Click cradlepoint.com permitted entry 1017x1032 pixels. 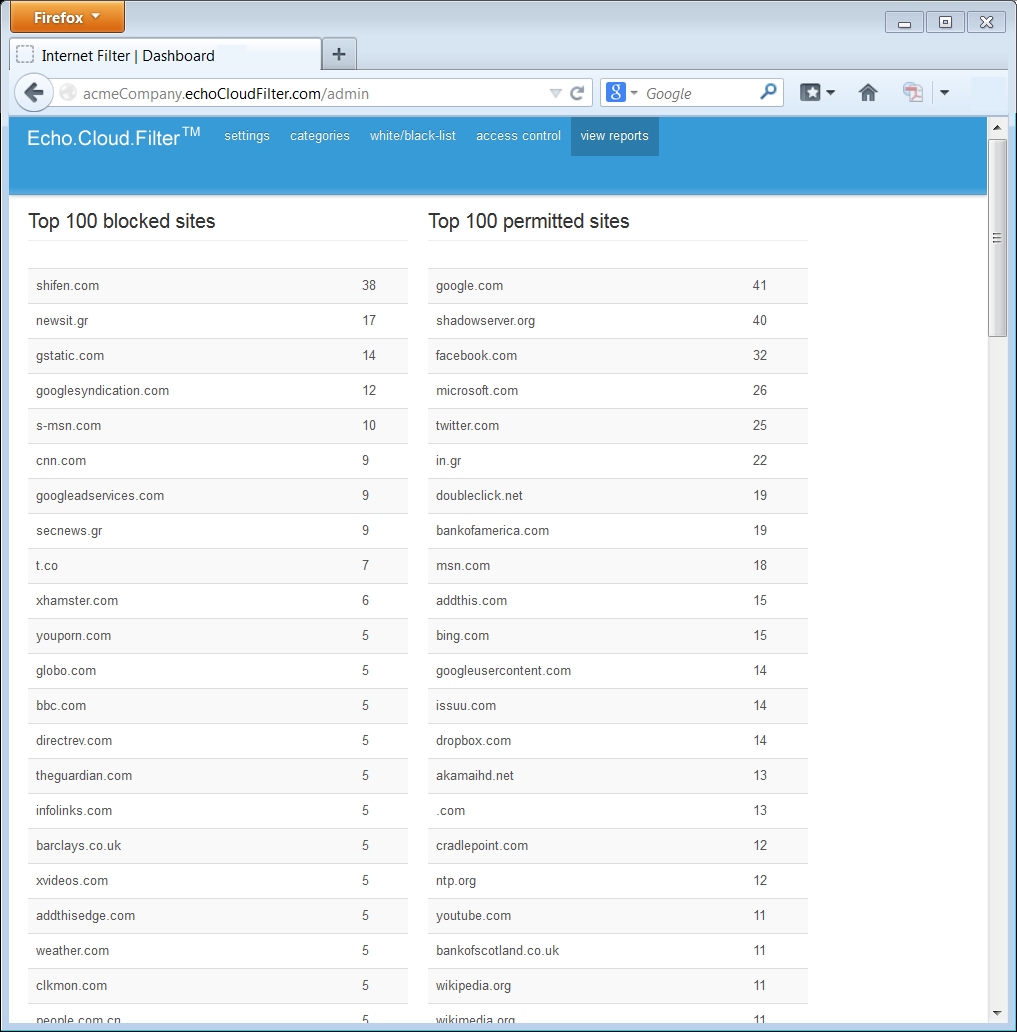tap(482, 846)
